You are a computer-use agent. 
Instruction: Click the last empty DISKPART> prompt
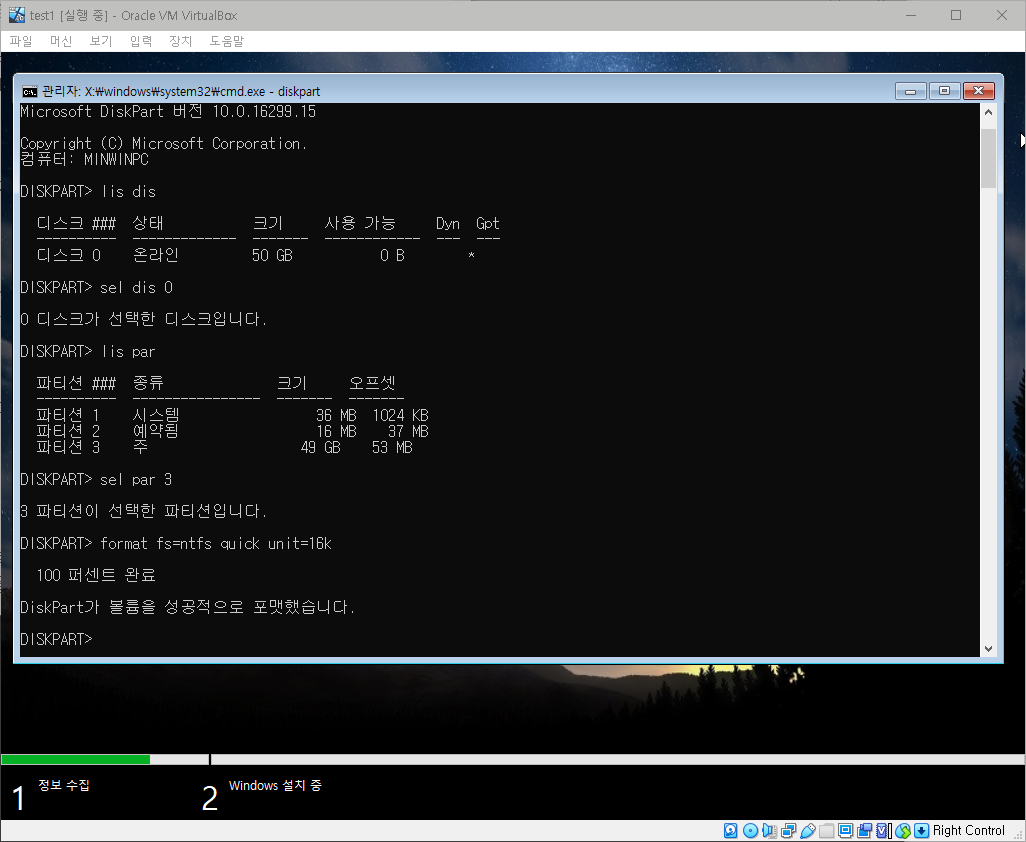pos(56,639)
